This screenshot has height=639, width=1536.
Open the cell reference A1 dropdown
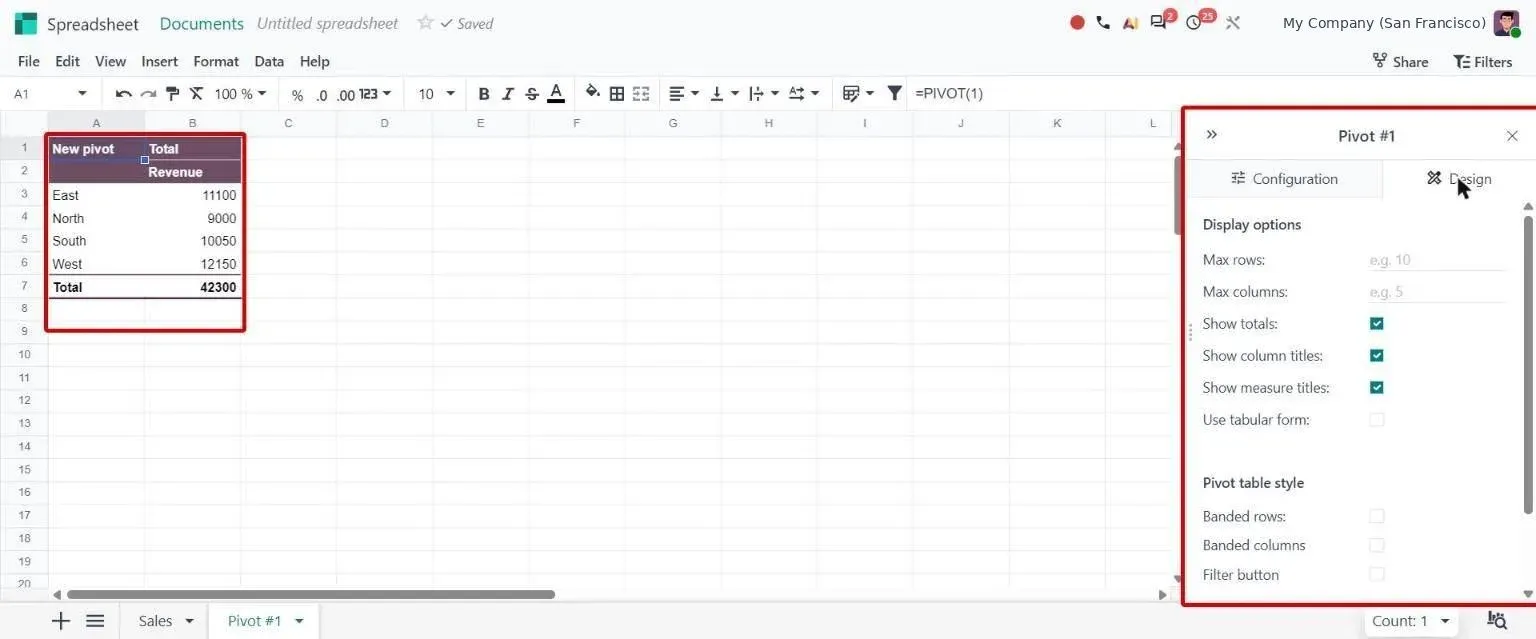coord(82,94)
